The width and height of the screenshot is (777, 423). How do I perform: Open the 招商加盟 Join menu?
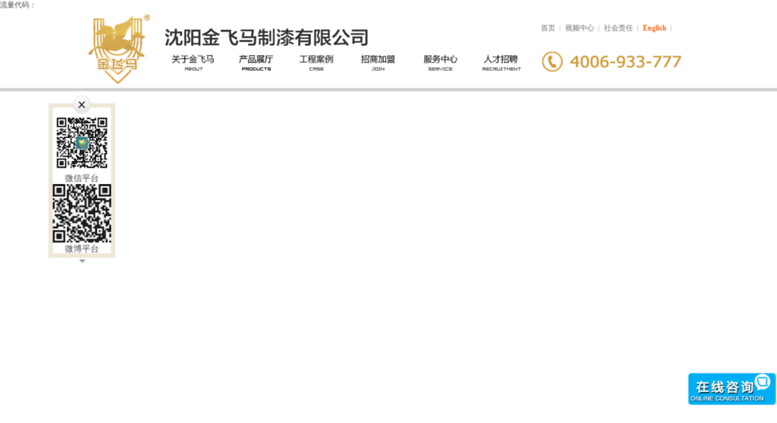(378, 62)
